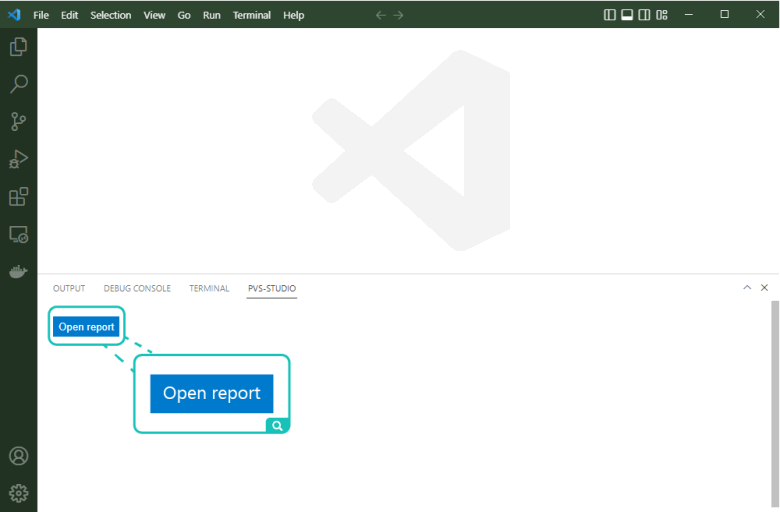
Task: Click the VS Code logo in title bar
Action: [14, 15]
